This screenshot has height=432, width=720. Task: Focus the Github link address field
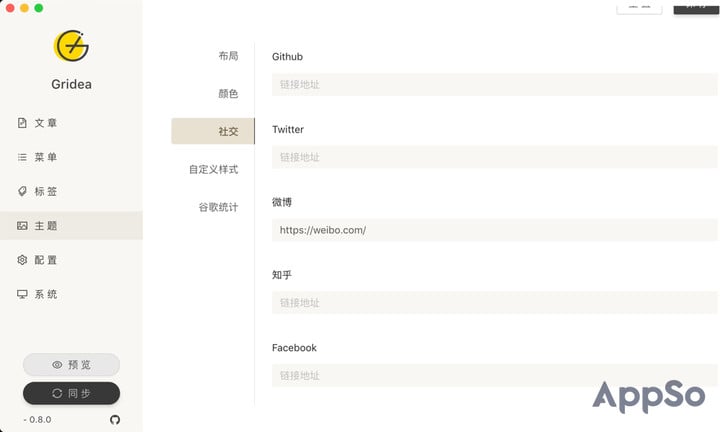pos(495,84)
